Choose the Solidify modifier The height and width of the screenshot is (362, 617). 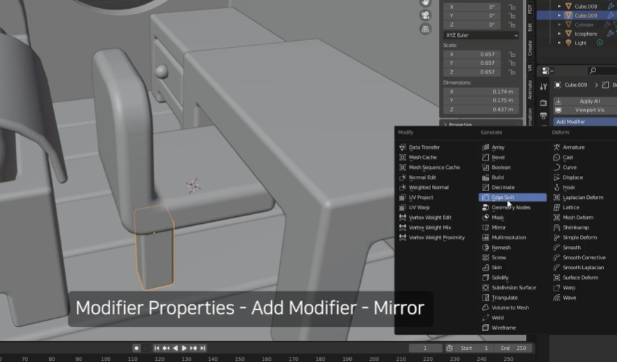tap(500, 277)
